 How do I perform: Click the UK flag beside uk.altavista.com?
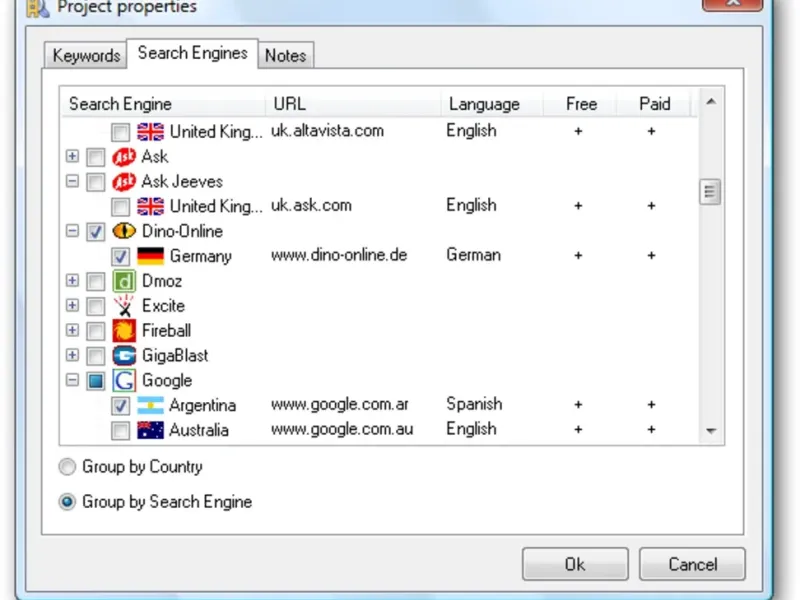[x=151, y=132]
